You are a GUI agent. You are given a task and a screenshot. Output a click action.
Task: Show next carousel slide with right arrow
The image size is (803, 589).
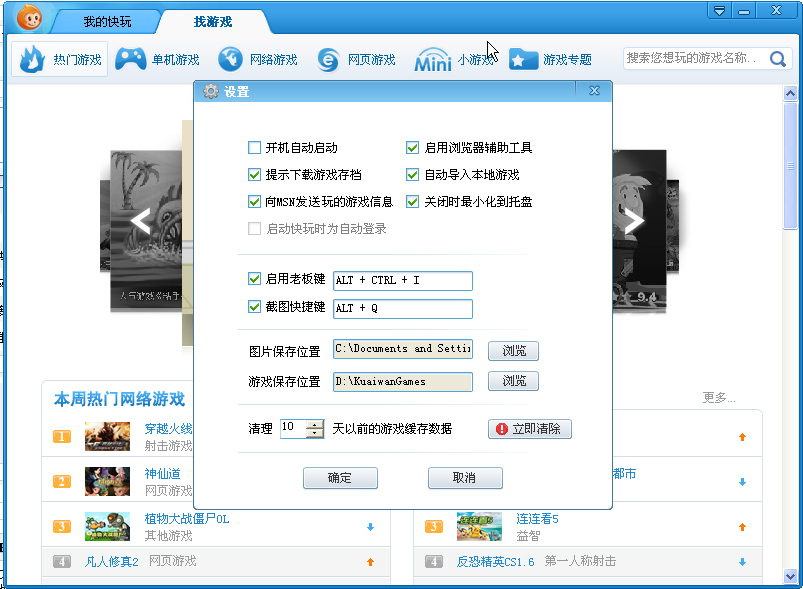click(633, 222)
